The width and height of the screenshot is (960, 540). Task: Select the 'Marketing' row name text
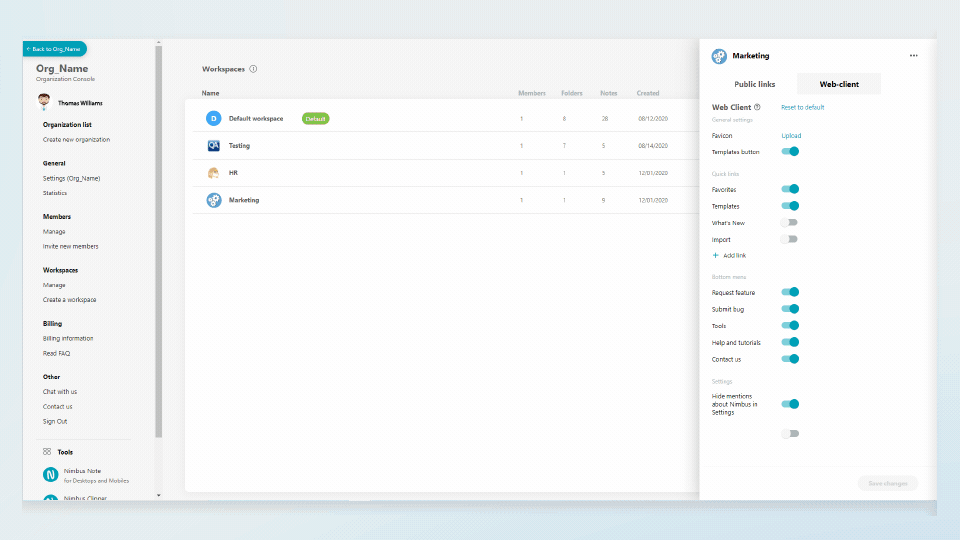(x=244, y=200)
